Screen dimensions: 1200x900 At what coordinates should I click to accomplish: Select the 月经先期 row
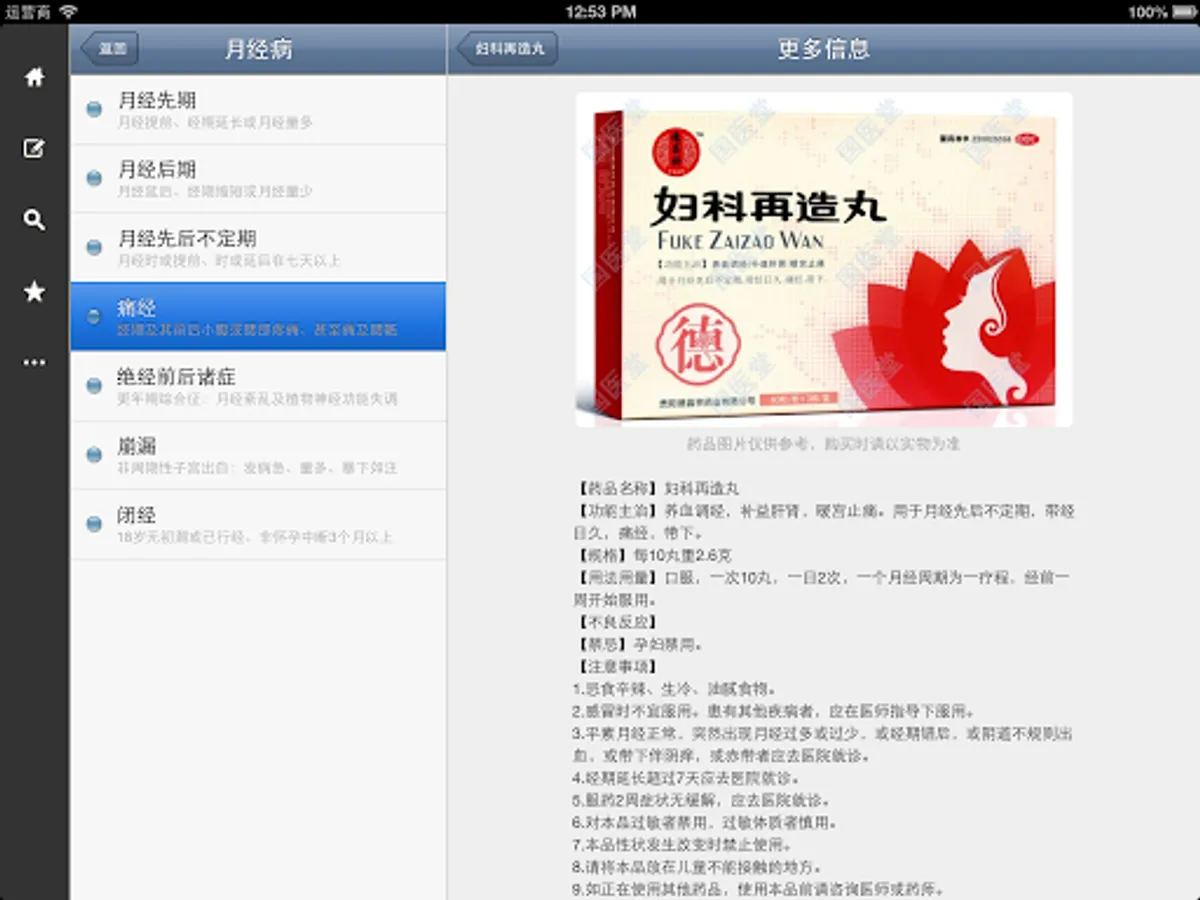(x=258, y=109)
